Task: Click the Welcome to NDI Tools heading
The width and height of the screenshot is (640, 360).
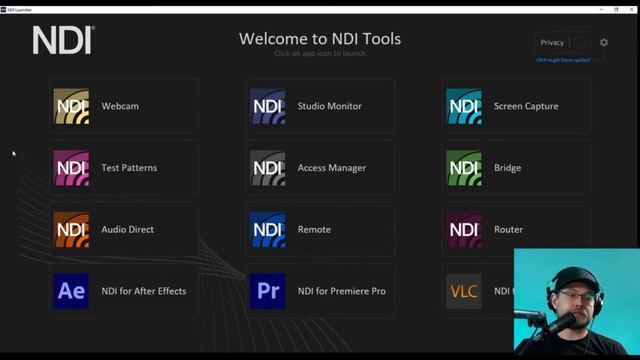Action: pos(320,39)
